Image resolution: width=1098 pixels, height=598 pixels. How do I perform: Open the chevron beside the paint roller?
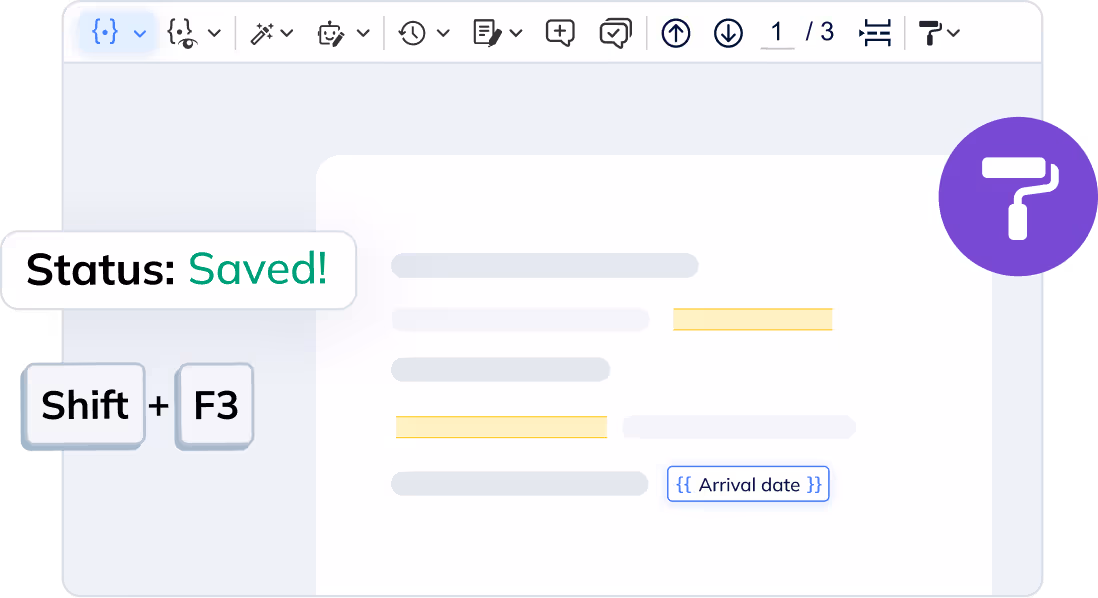pyautogui.click(x=954, y=33)
